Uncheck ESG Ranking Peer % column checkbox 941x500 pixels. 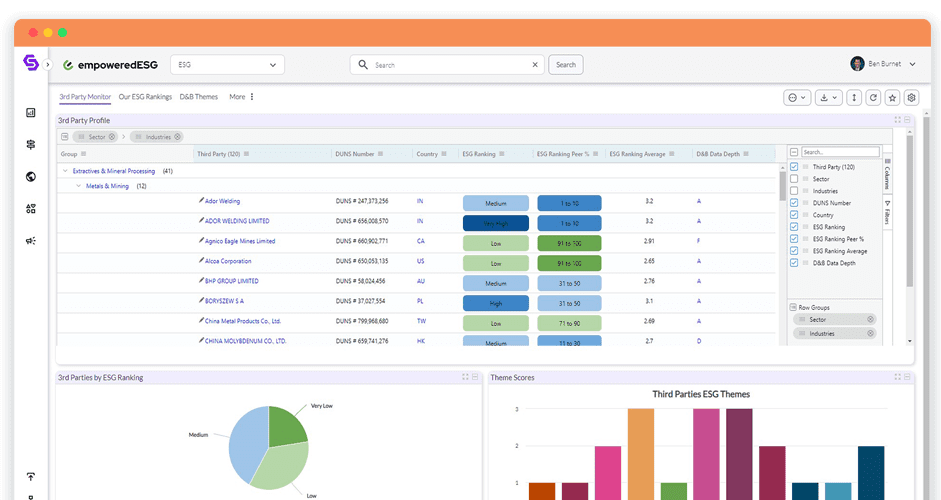794,239
